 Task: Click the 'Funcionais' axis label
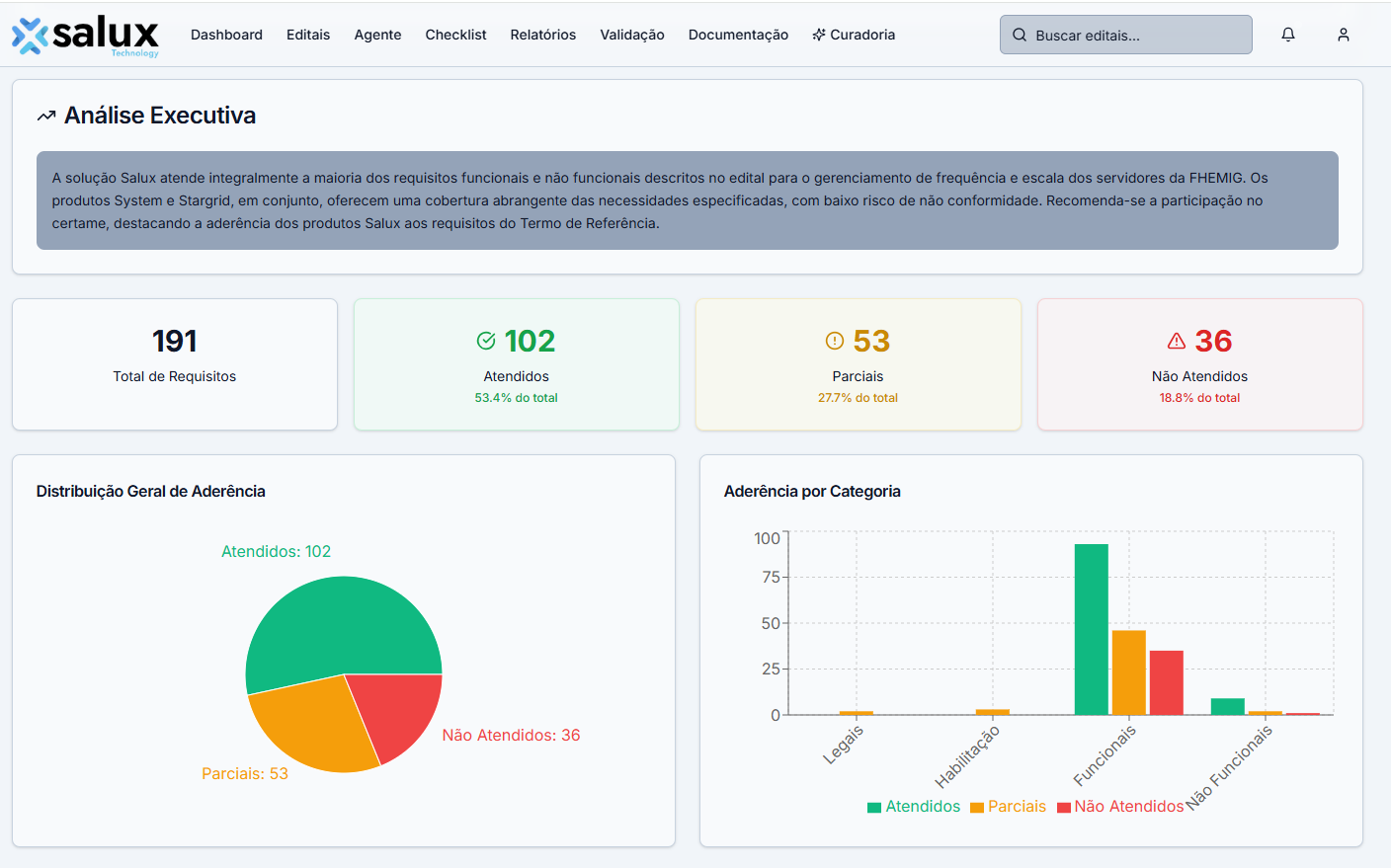(x=1105, y=754)
